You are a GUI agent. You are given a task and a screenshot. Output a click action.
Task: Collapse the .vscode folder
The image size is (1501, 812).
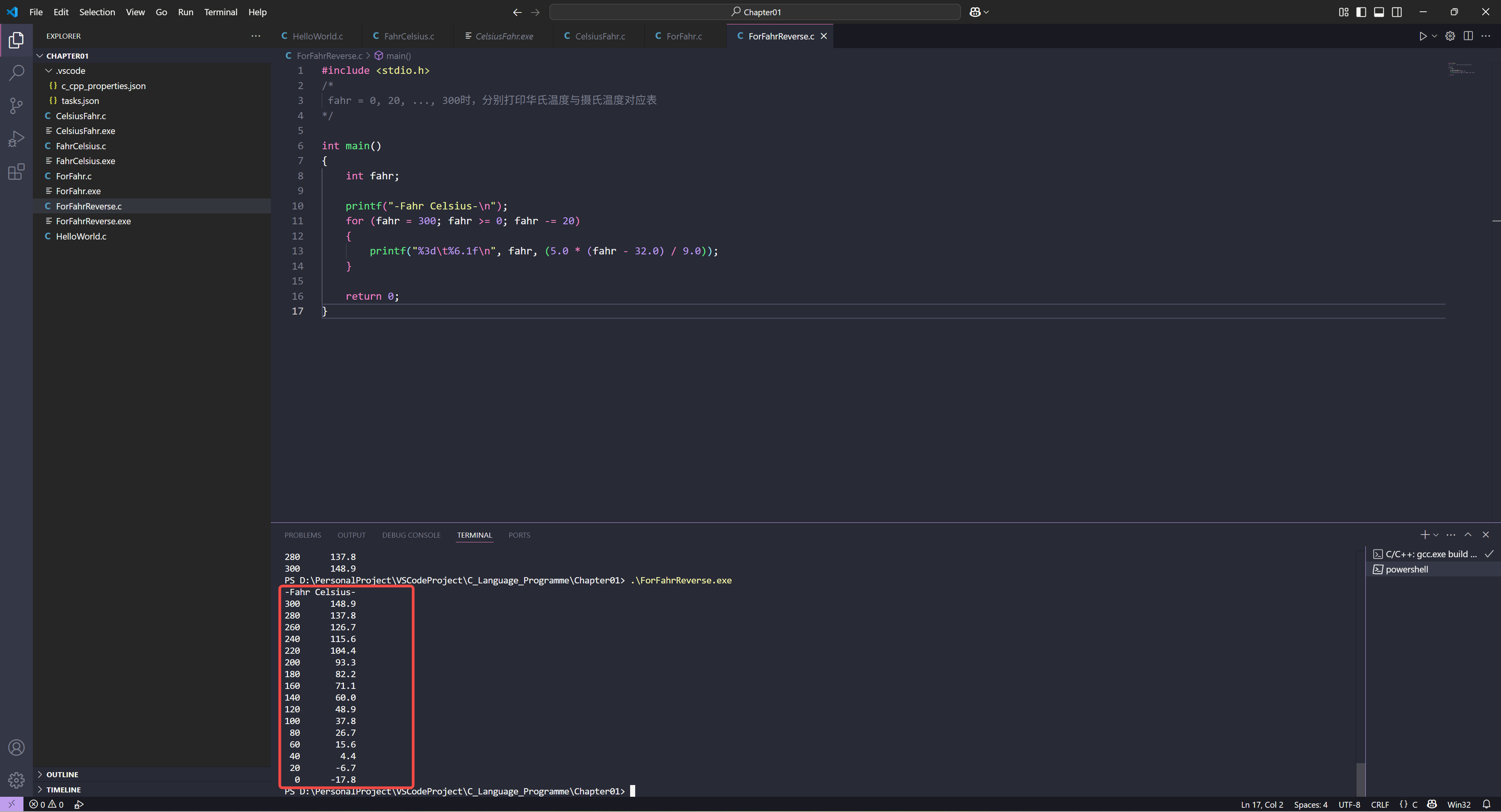[x=49, y=70]
